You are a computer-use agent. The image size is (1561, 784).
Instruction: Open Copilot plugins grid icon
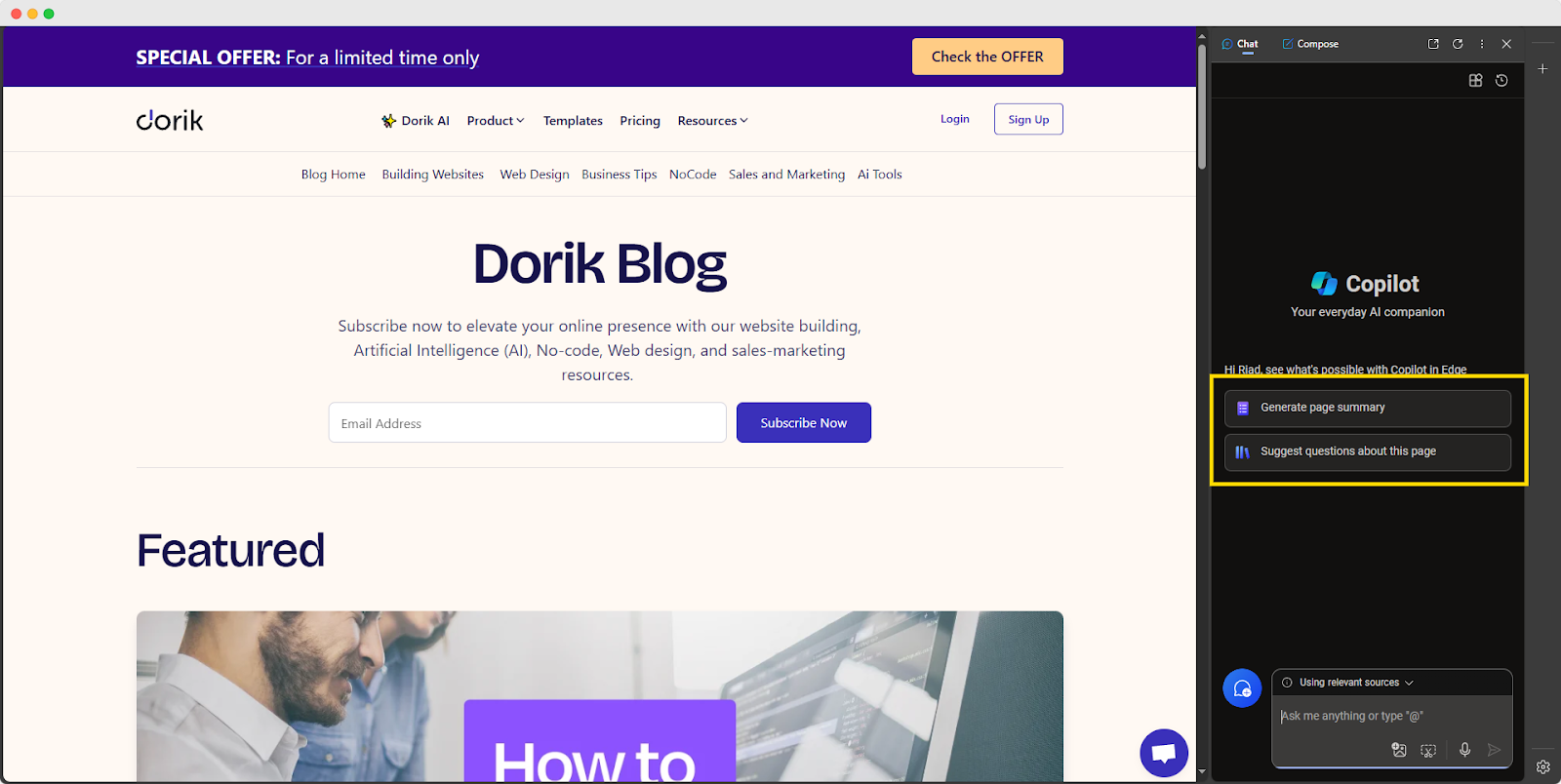pyautogui.click(x=1475, y=80)
